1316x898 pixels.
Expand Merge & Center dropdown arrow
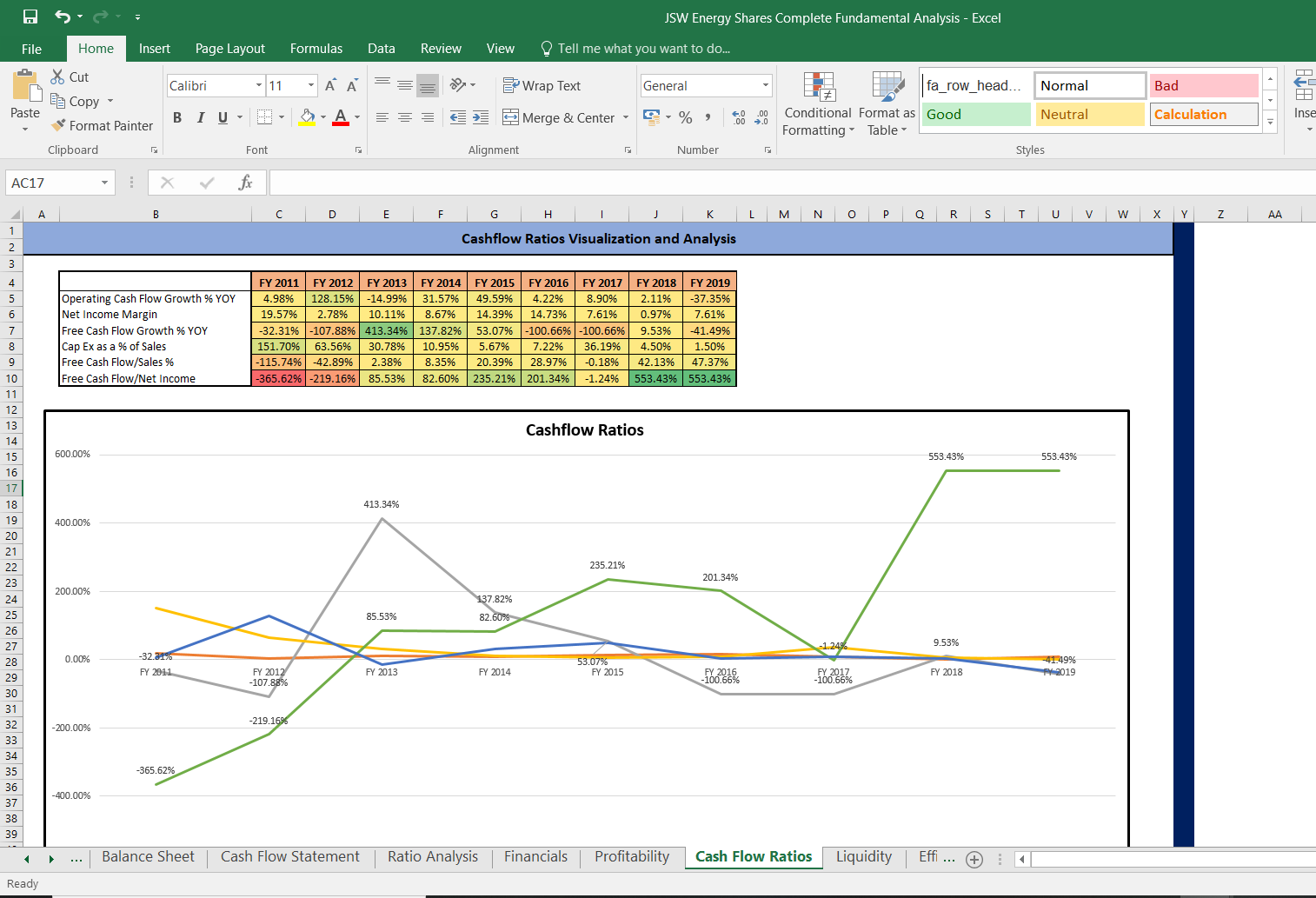(x=626, y=117)
